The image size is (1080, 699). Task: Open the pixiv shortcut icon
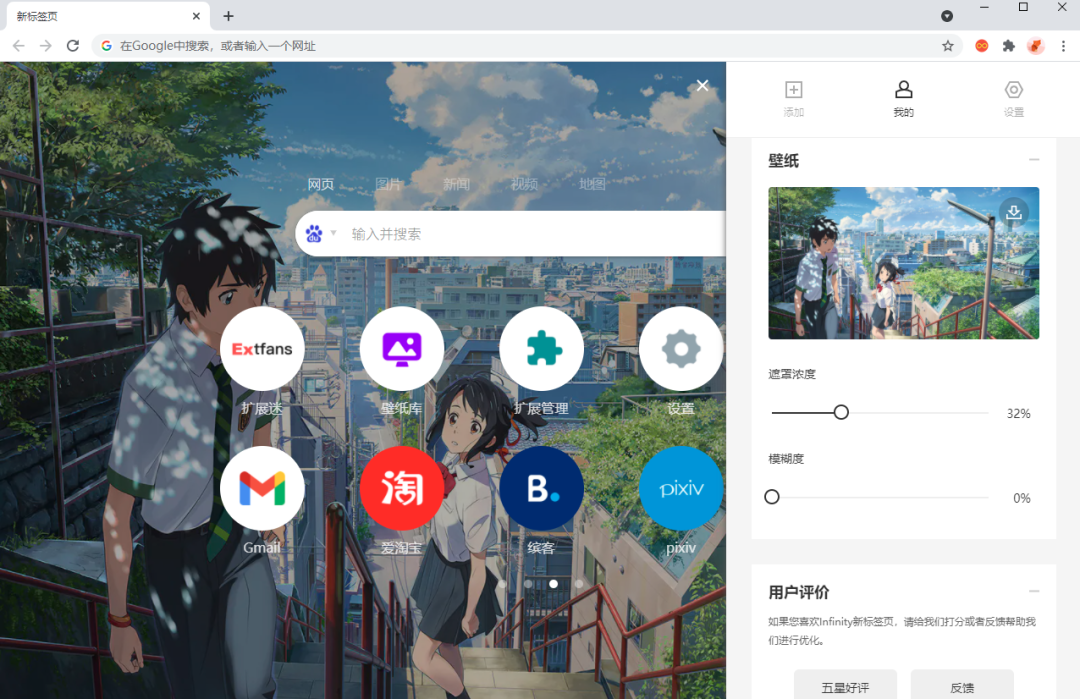point(681,488)
